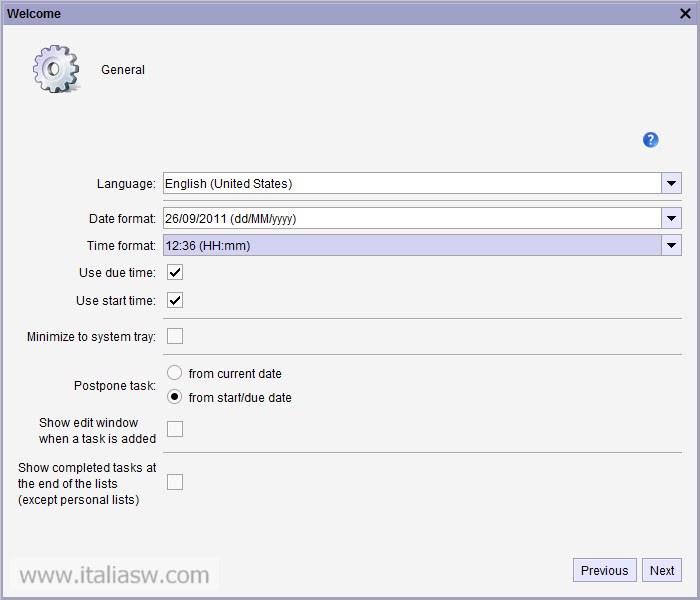
Task: Click the General settings gear icon
Action: point(56,69)
